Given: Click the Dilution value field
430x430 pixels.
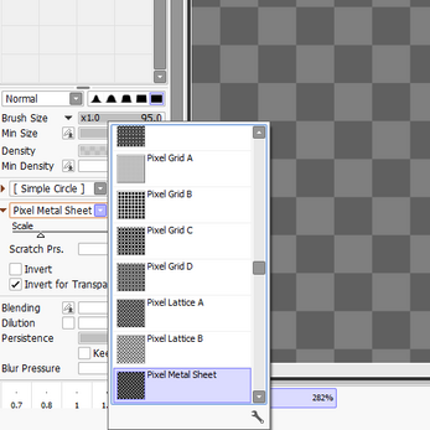Looking at the screenshot, I should [93, 323].
